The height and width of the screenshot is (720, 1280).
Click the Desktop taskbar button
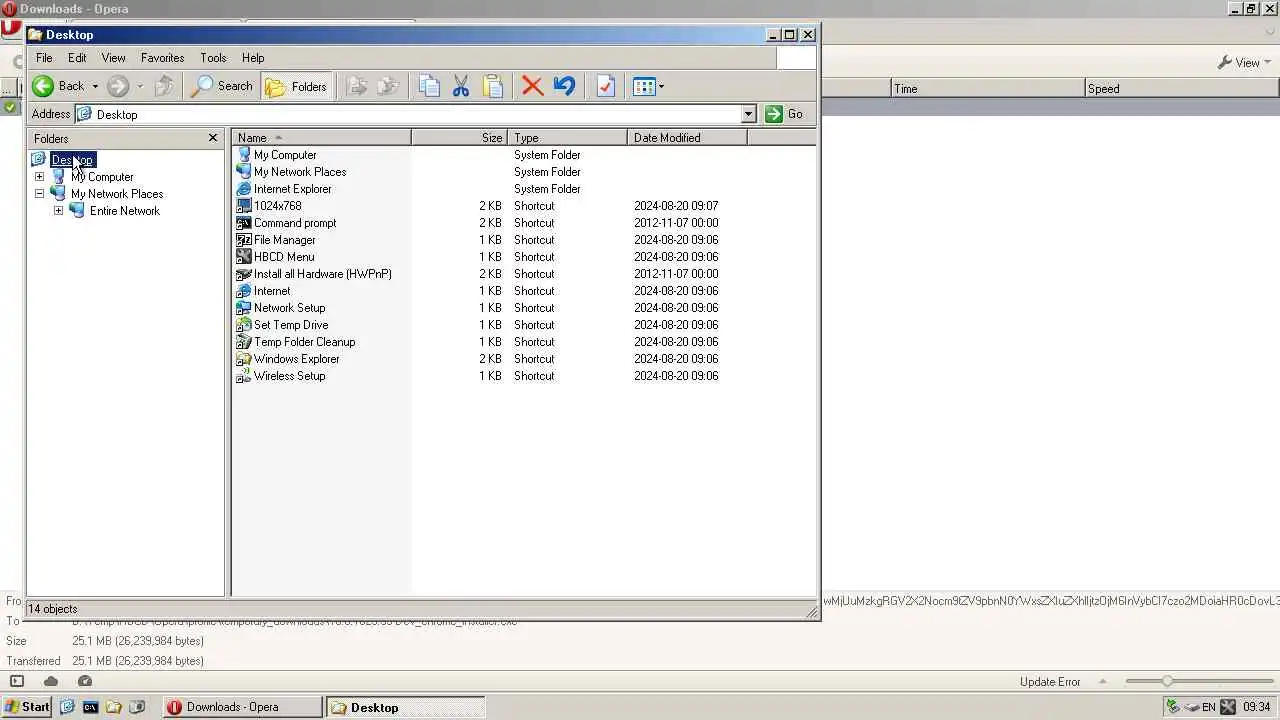[406, 707]
